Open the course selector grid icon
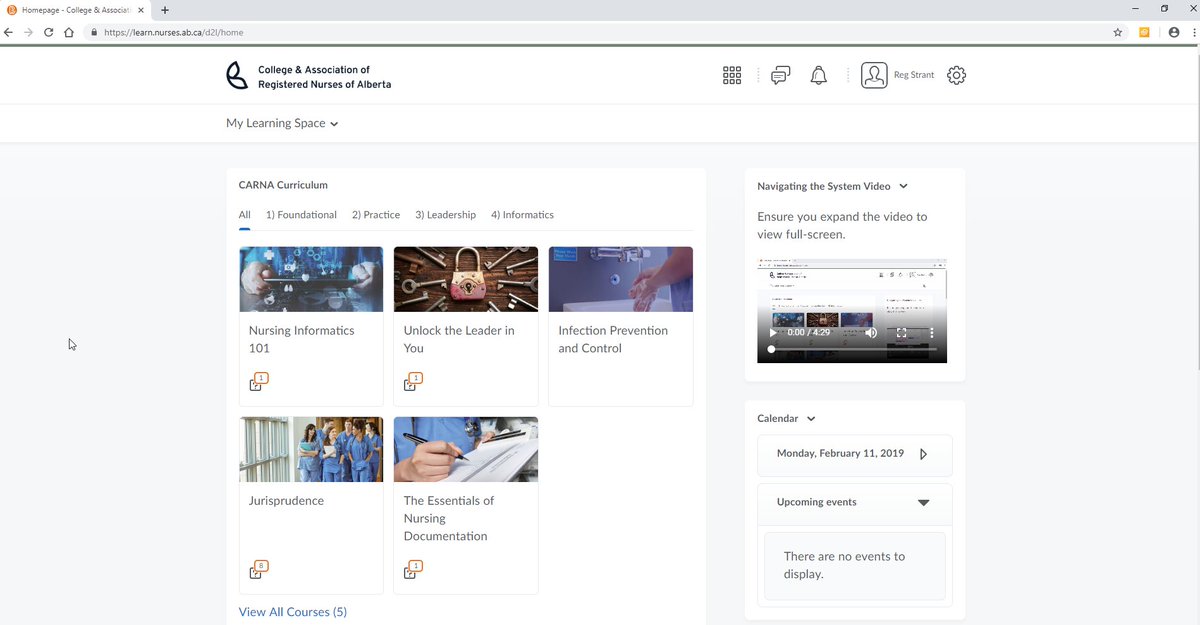 point(732,75)
